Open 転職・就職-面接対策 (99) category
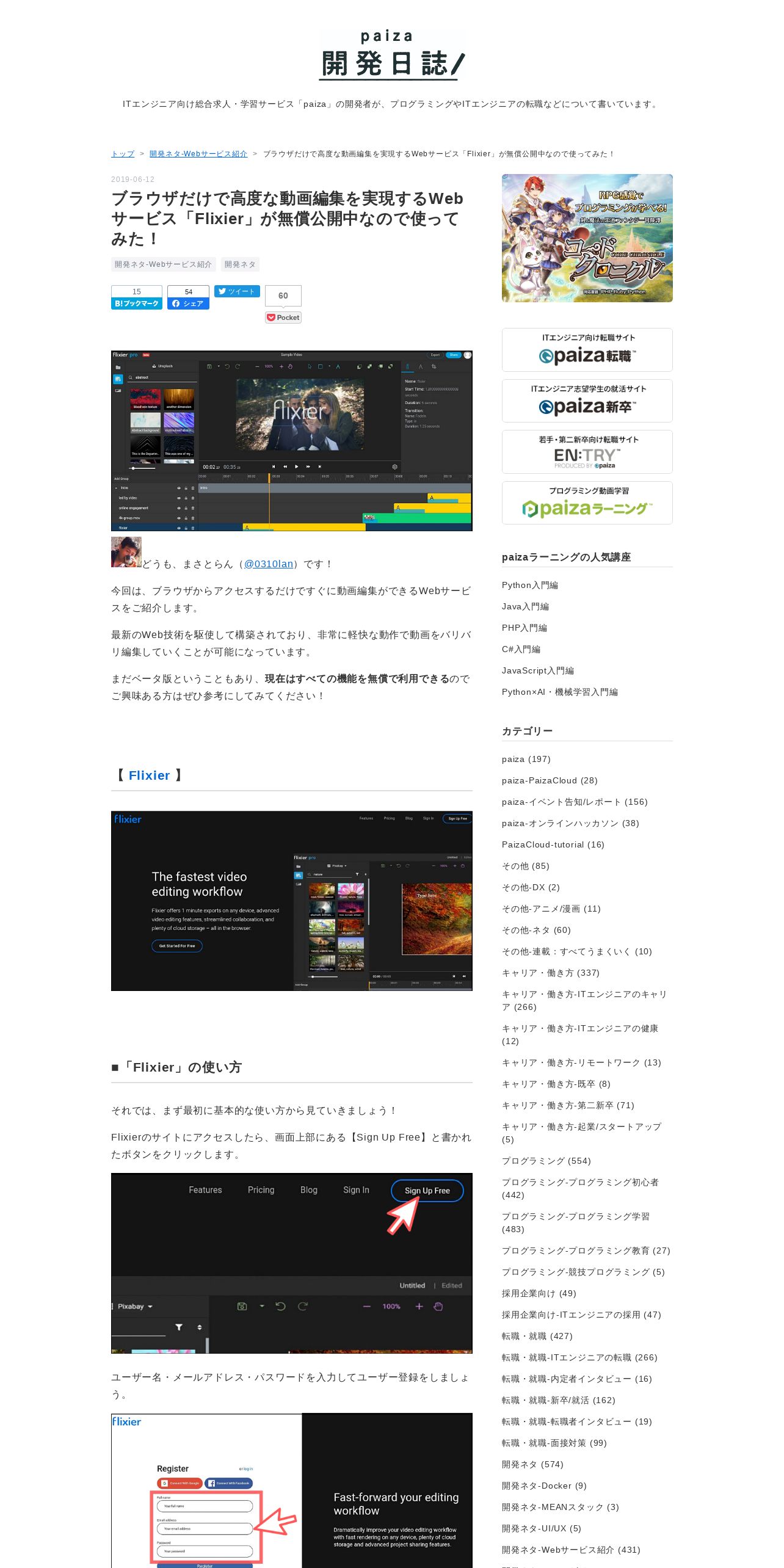Image resolution: width=784 pixels, height=1568 pixels. 554,1443
